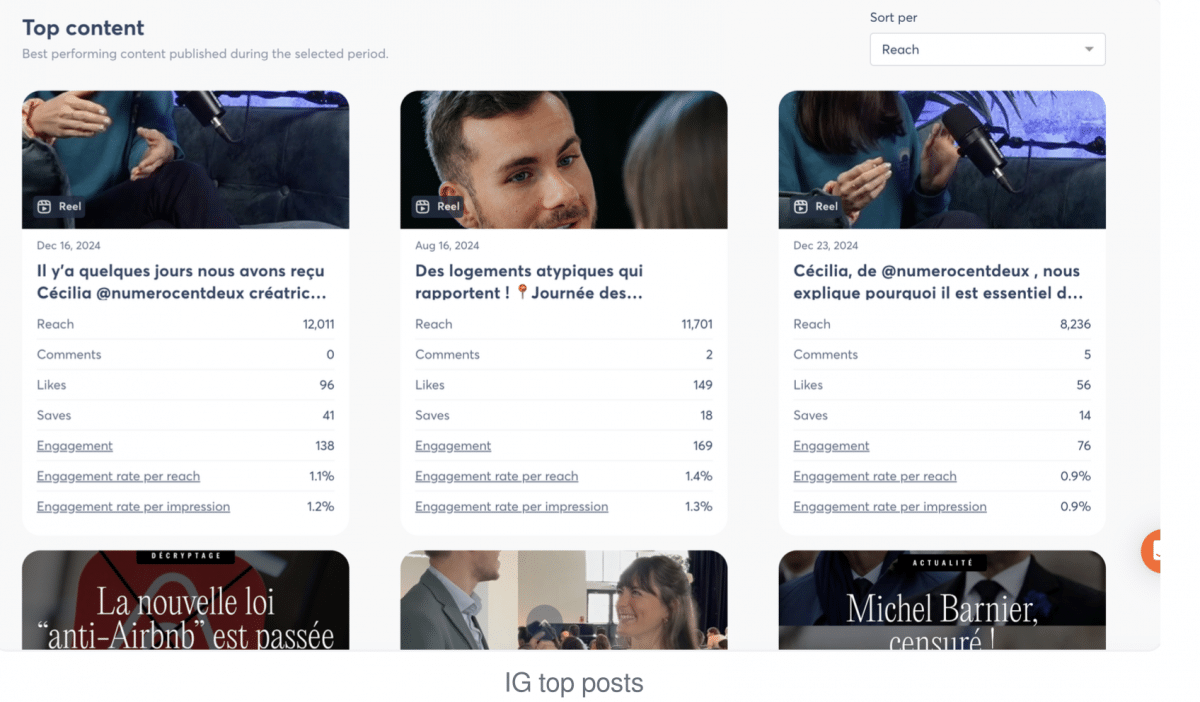This screenshot has height=702, width=1200.
Task: Open Engagement link on Dec 16 post
Action: click(75, 446)
